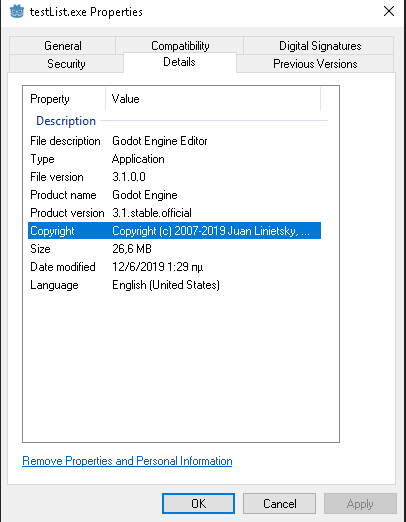This screenshot has width=406, height=522.
Task: Select the File description row label
Action: point(65,141)
